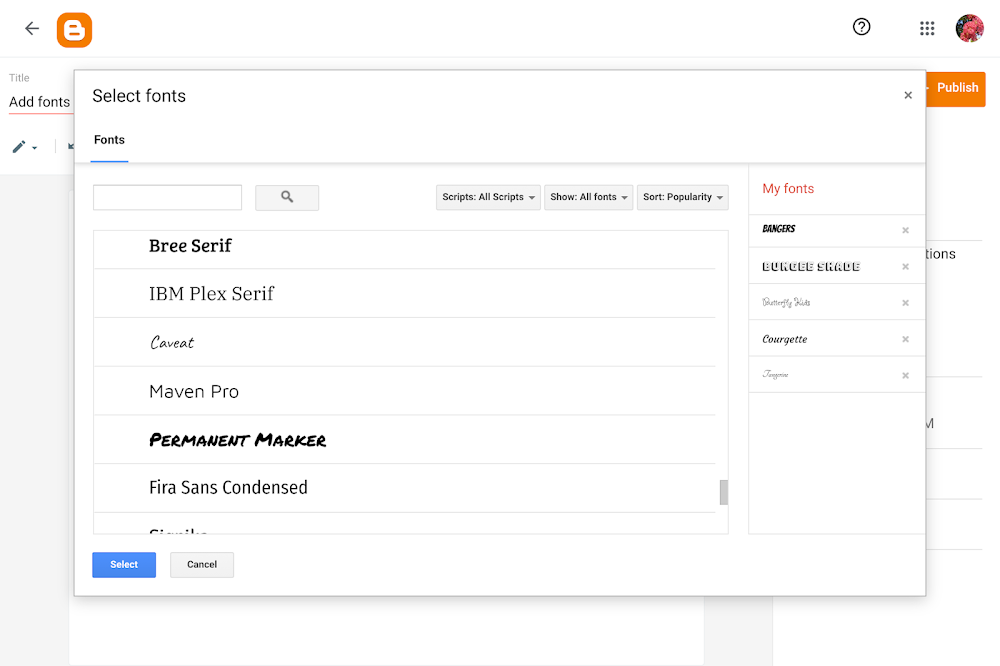Focus the font search field
Viewport: 1000px width, 666px height.
click(167, 198)
